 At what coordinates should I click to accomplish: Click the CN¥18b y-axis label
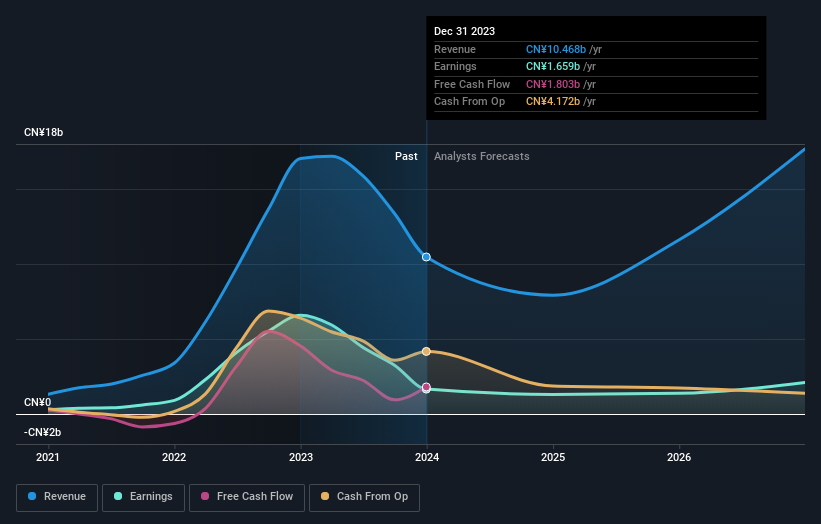pos(43,132)
